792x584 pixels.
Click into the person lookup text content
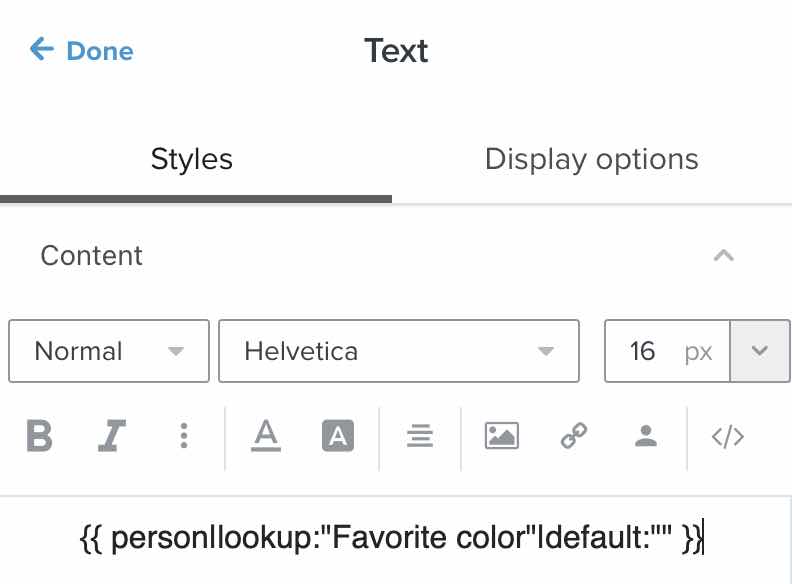coord(392,539)
